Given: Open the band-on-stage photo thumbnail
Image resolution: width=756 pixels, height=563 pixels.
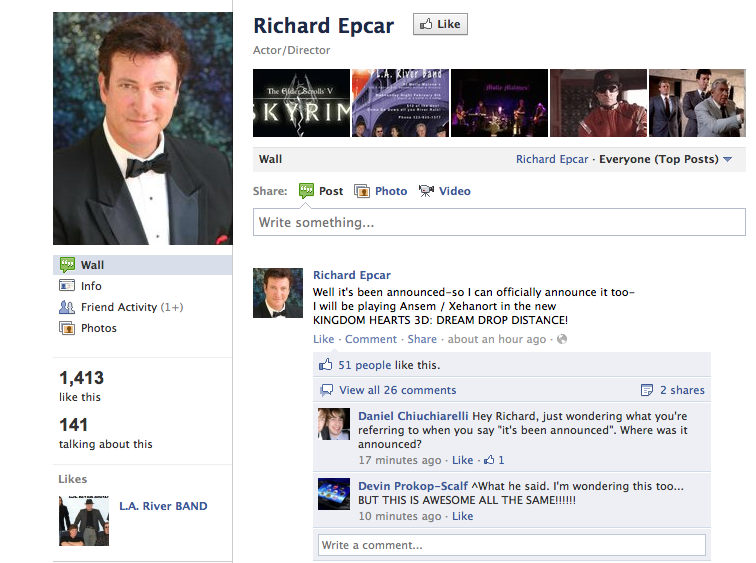Looking at the screenshot, I should coord(499,103).
